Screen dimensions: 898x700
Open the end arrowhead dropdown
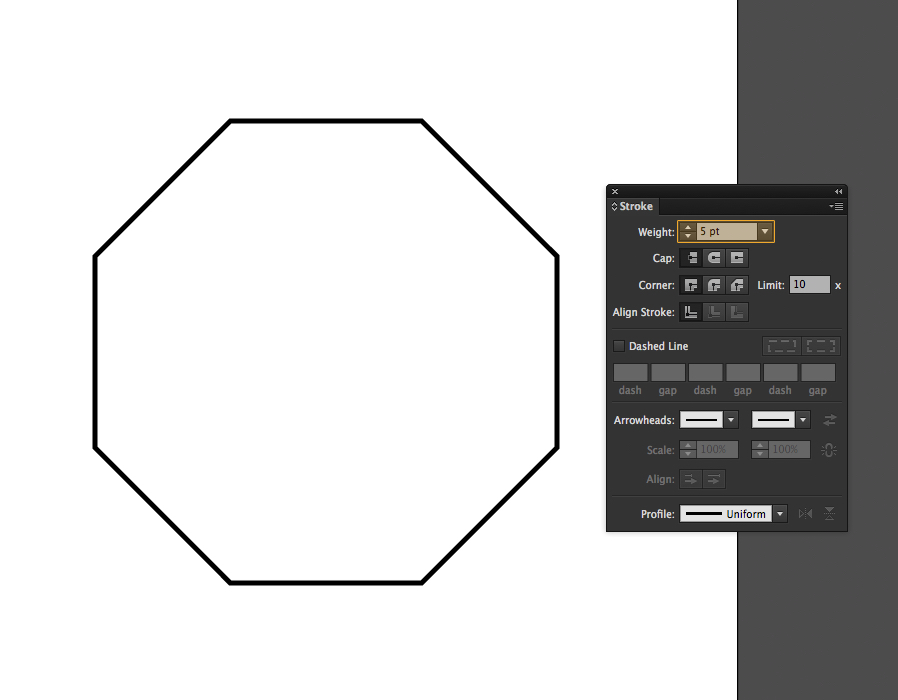[803, 420]
